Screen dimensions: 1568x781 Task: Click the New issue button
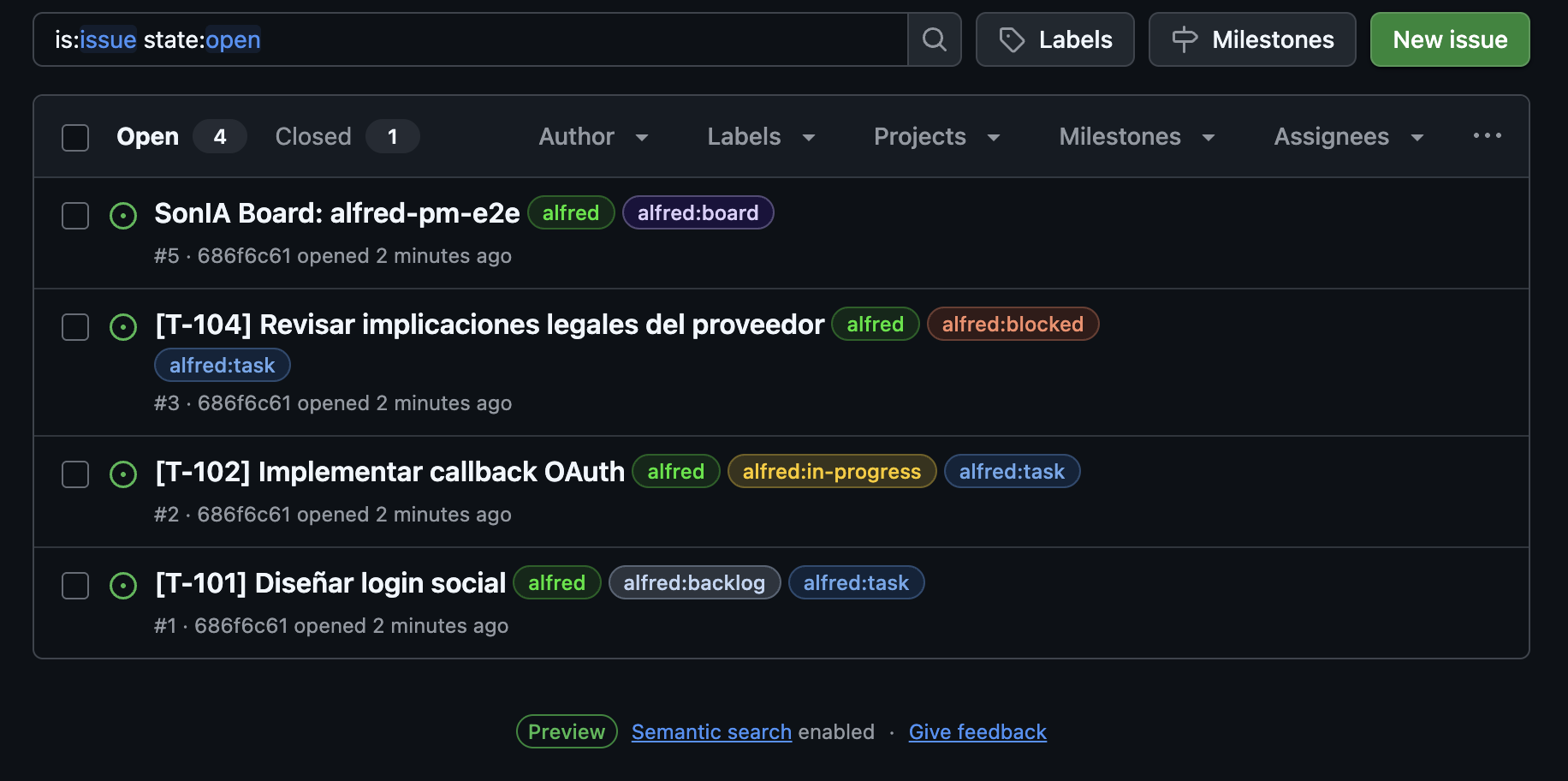click(x=1449, y=39)
